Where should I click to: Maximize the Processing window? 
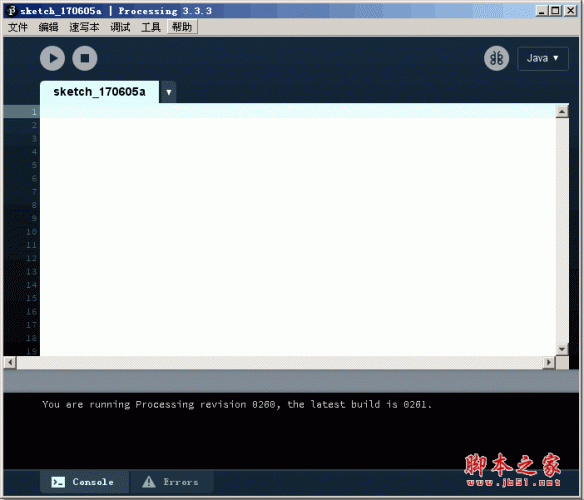(x=555, y=10)
